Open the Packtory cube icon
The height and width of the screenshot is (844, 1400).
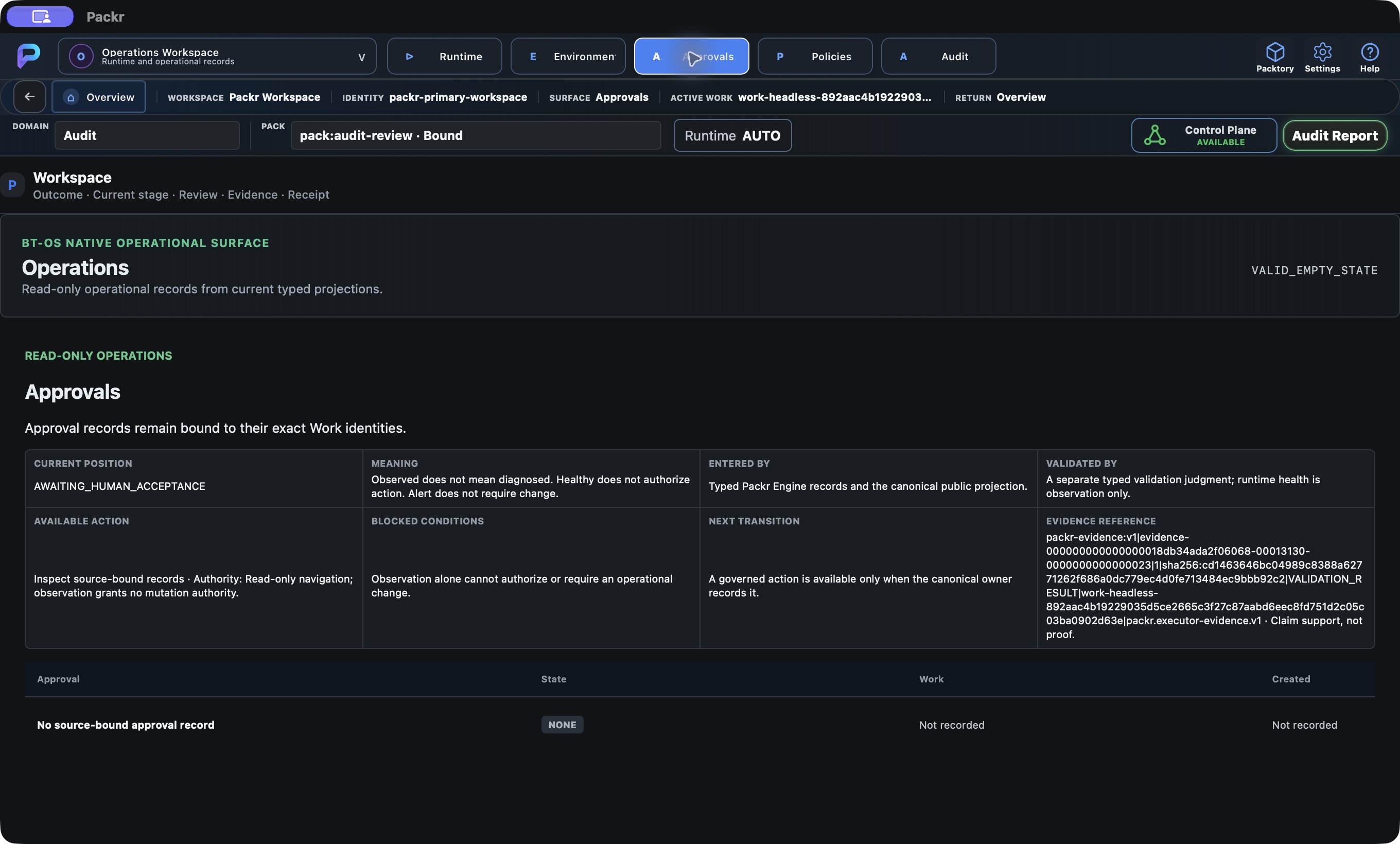point(1275,52)
